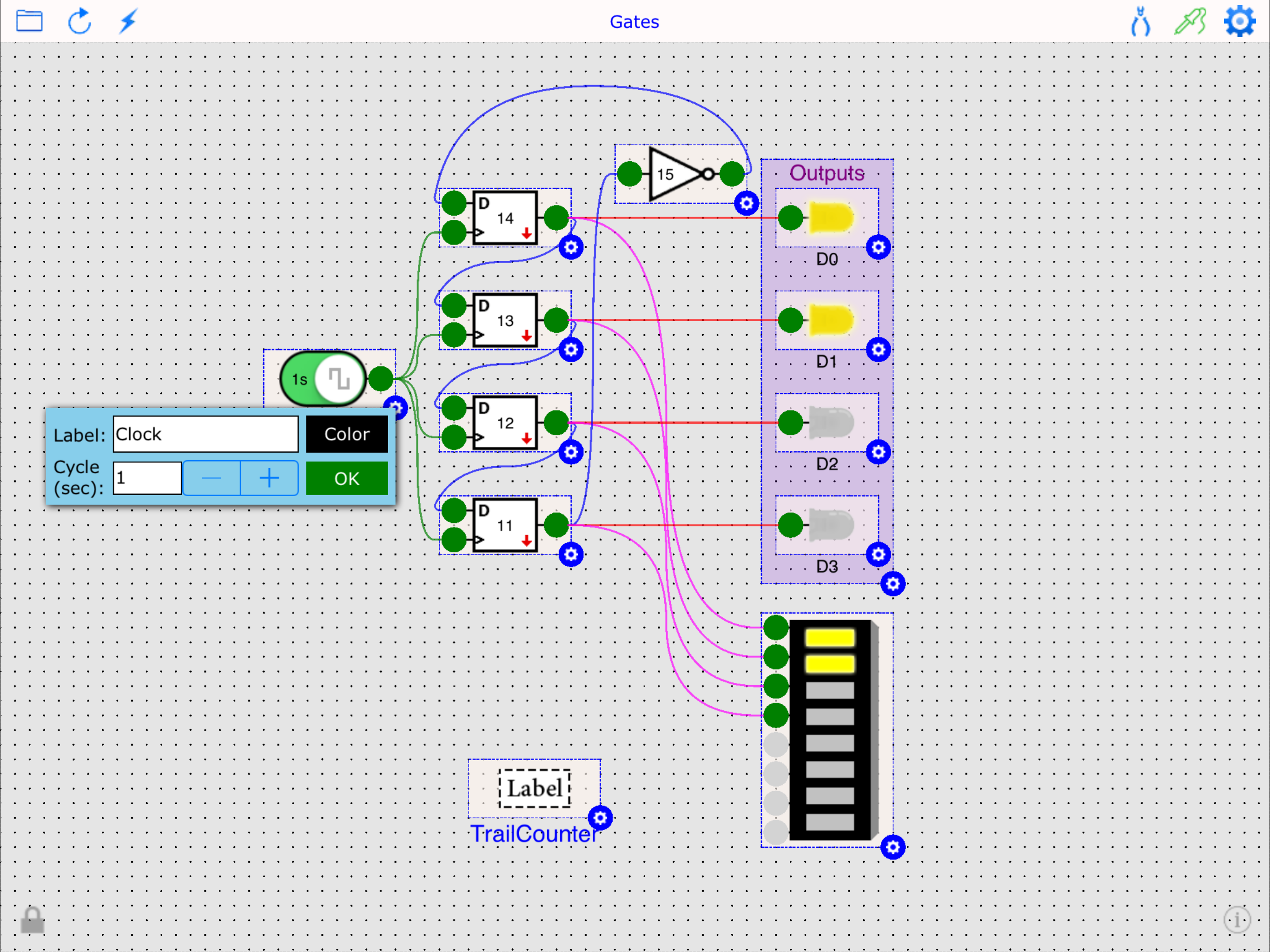
Task: Confirm clock settings with OK button
Action: [x=346, y=478]
